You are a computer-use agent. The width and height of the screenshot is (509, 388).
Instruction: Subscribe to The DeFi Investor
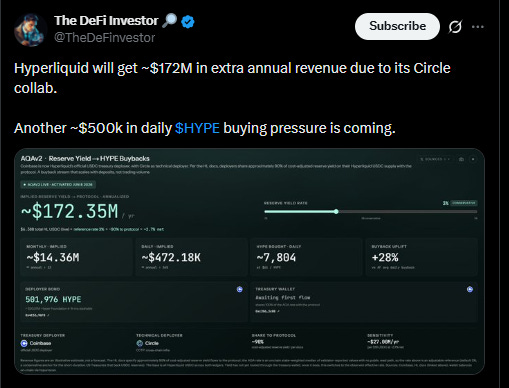pos(397,26)
